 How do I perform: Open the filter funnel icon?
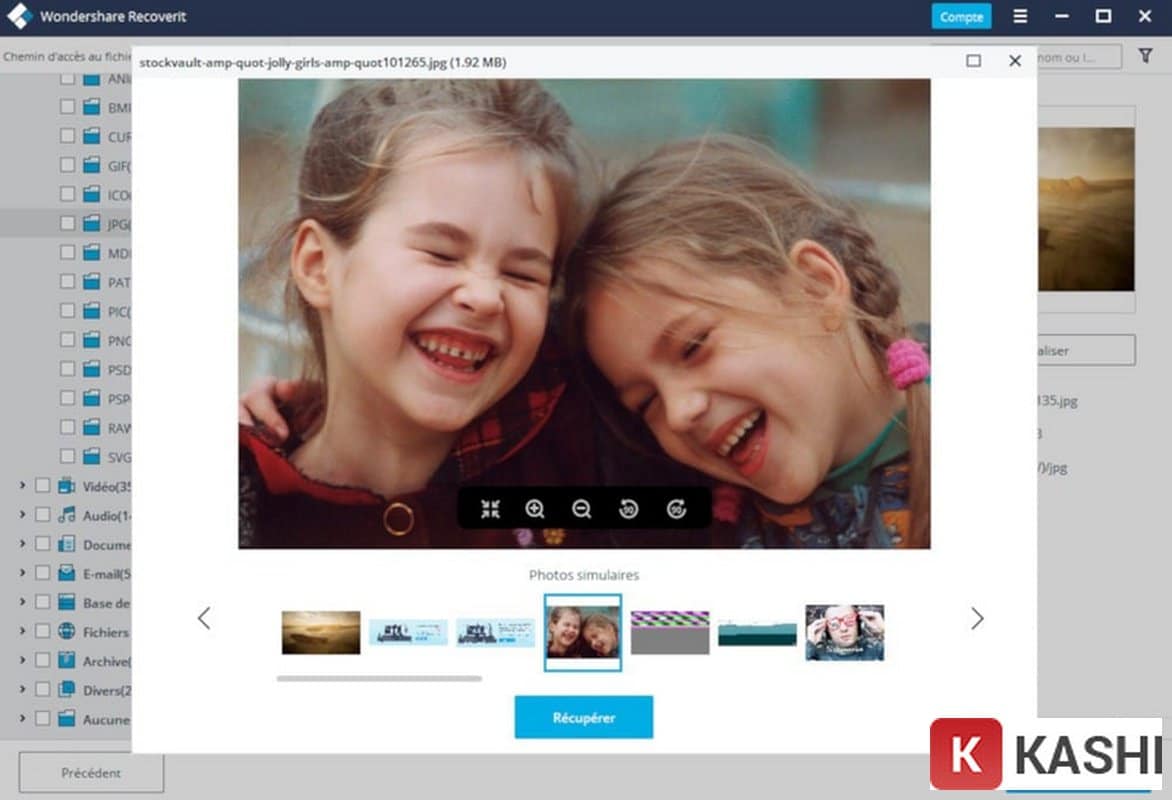pyautogui.click(x=1146, y=56)
